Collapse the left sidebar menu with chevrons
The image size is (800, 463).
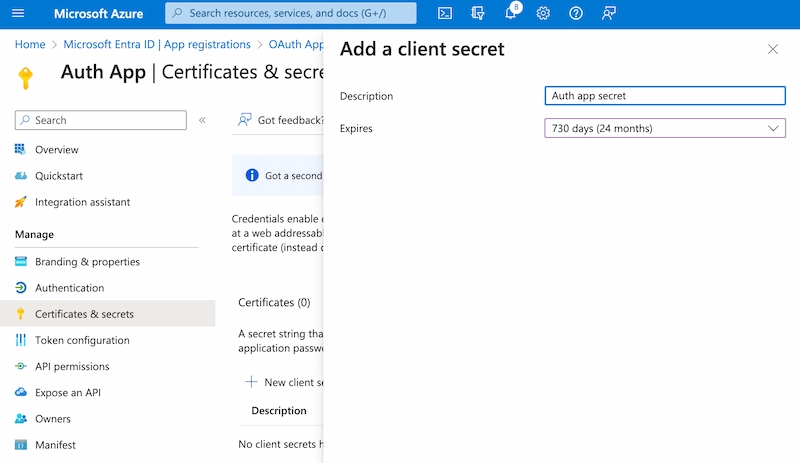202,120
